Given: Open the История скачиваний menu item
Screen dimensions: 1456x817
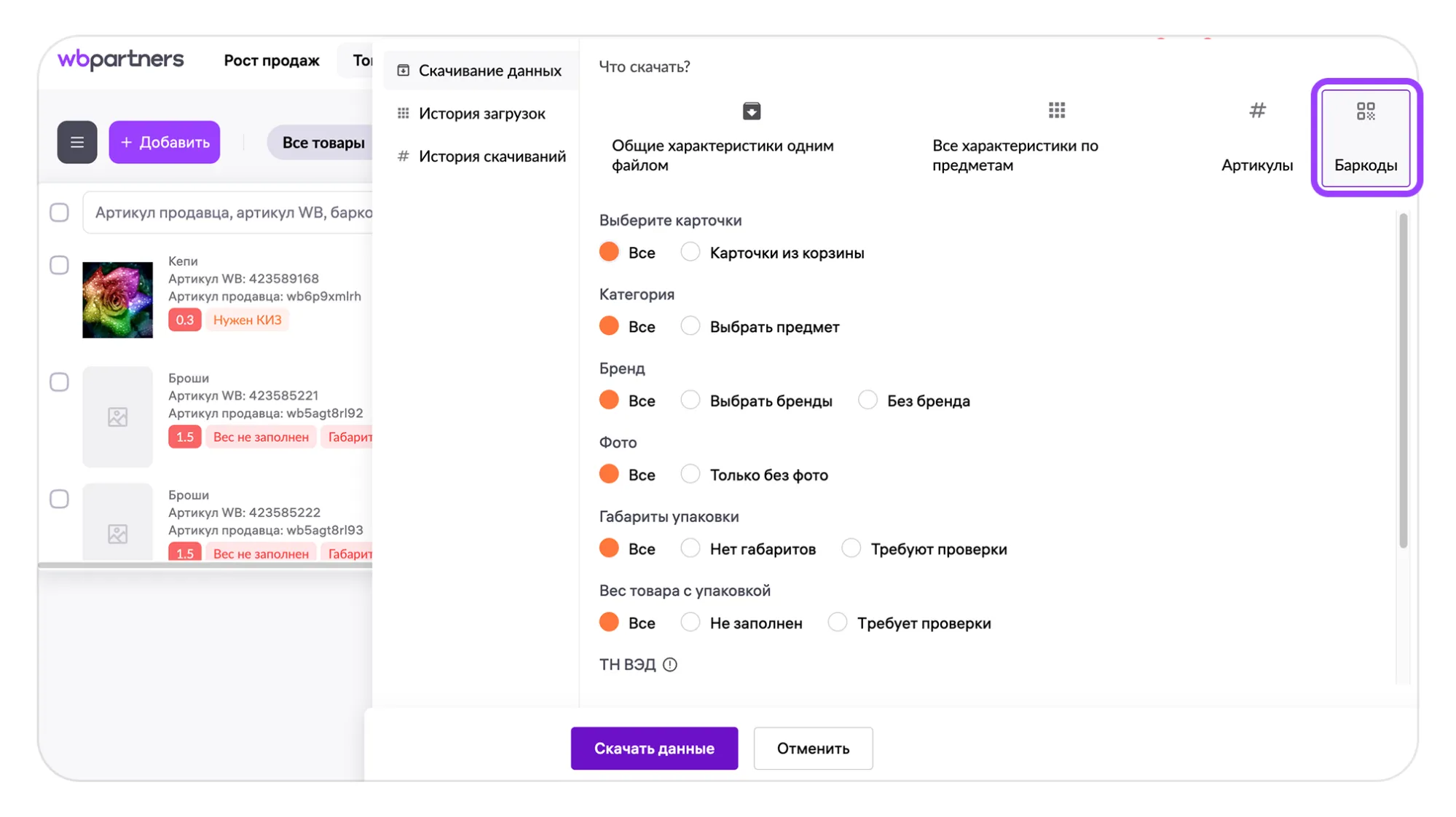Looking at the screenshot, I should [491, 157].
